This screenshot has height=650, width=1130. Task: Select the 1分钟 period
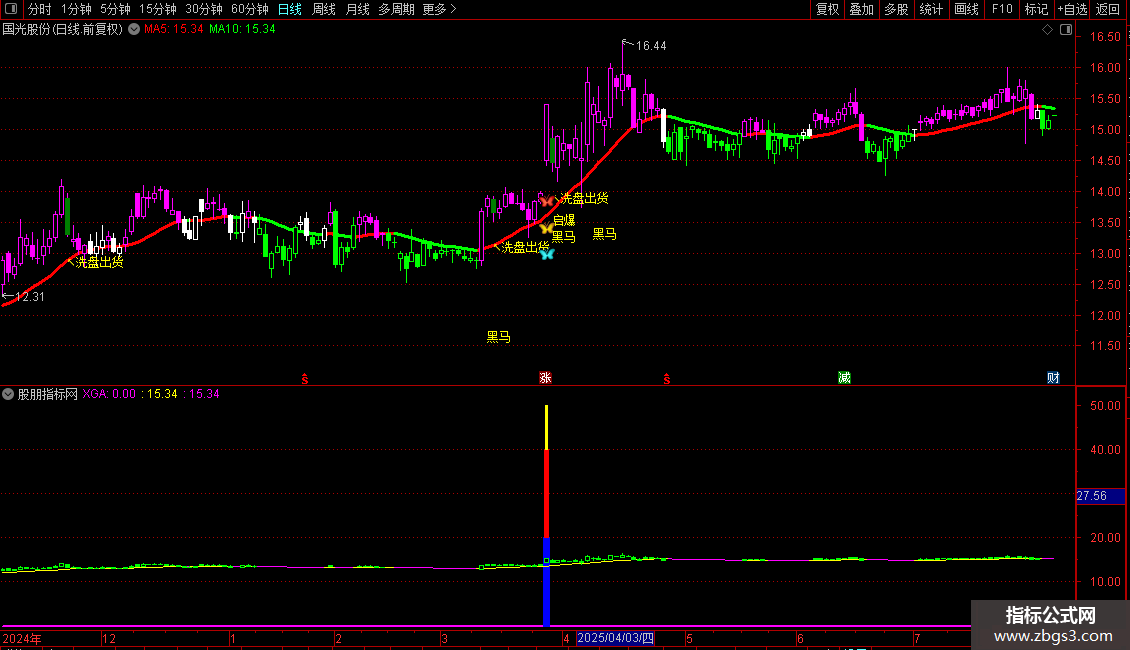click(76, 9)
